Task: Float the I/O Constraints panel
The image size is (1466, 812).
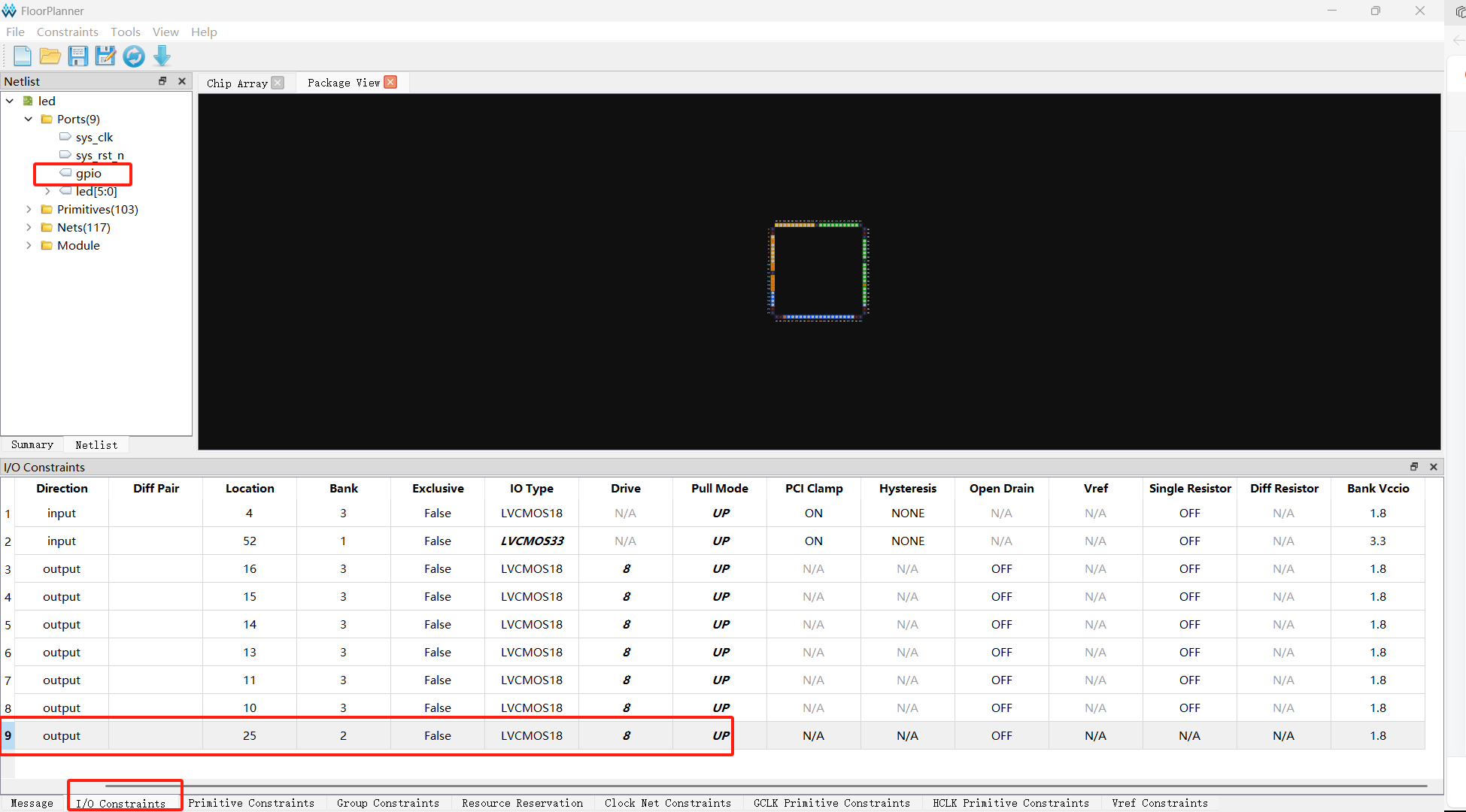Action: click(x=1414, y=467)
